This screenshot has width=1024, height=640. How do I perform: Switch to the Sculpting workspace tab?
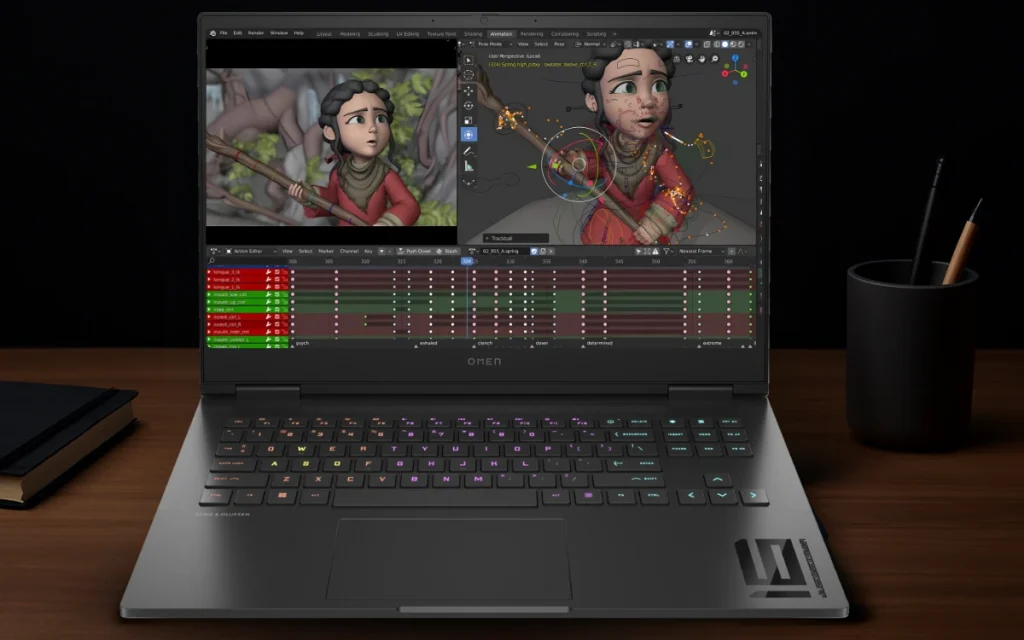click(378, 34)
